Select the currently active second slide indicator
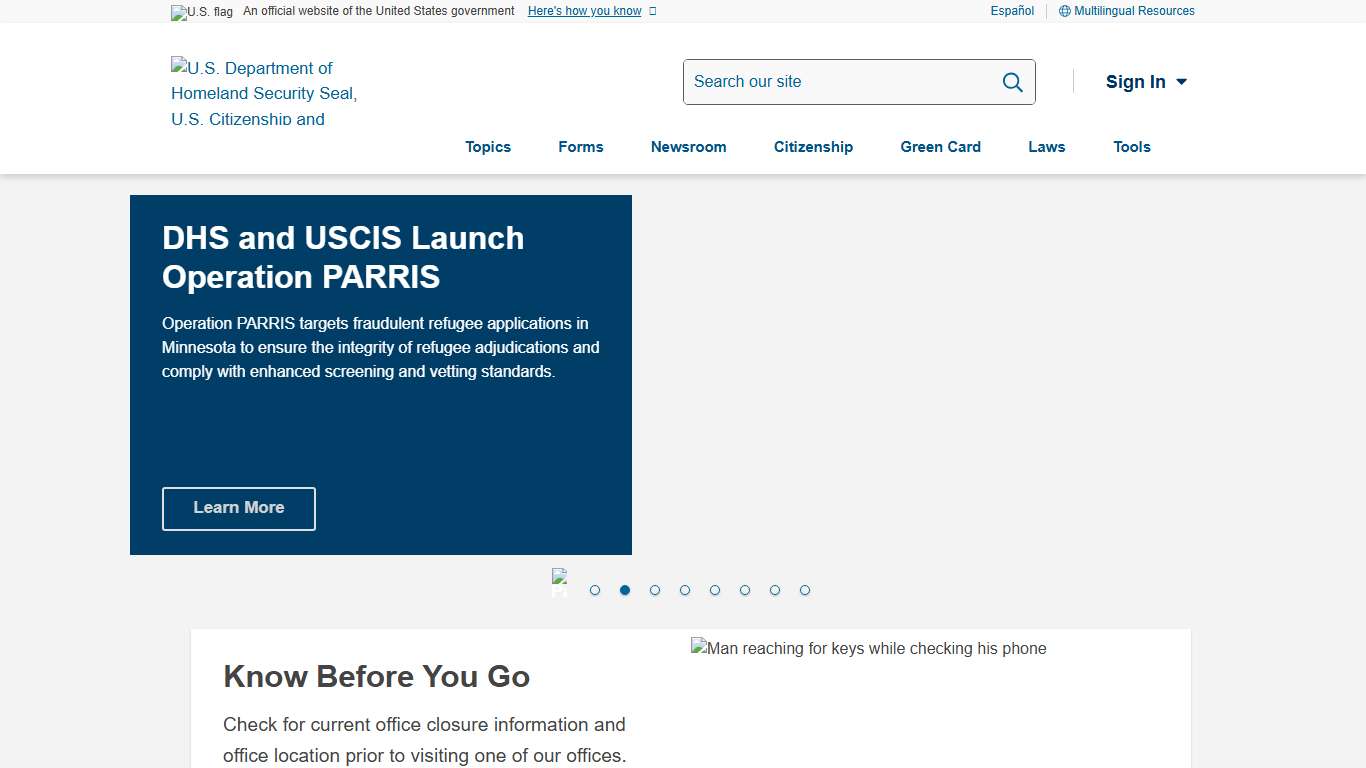 click(625, 590)
